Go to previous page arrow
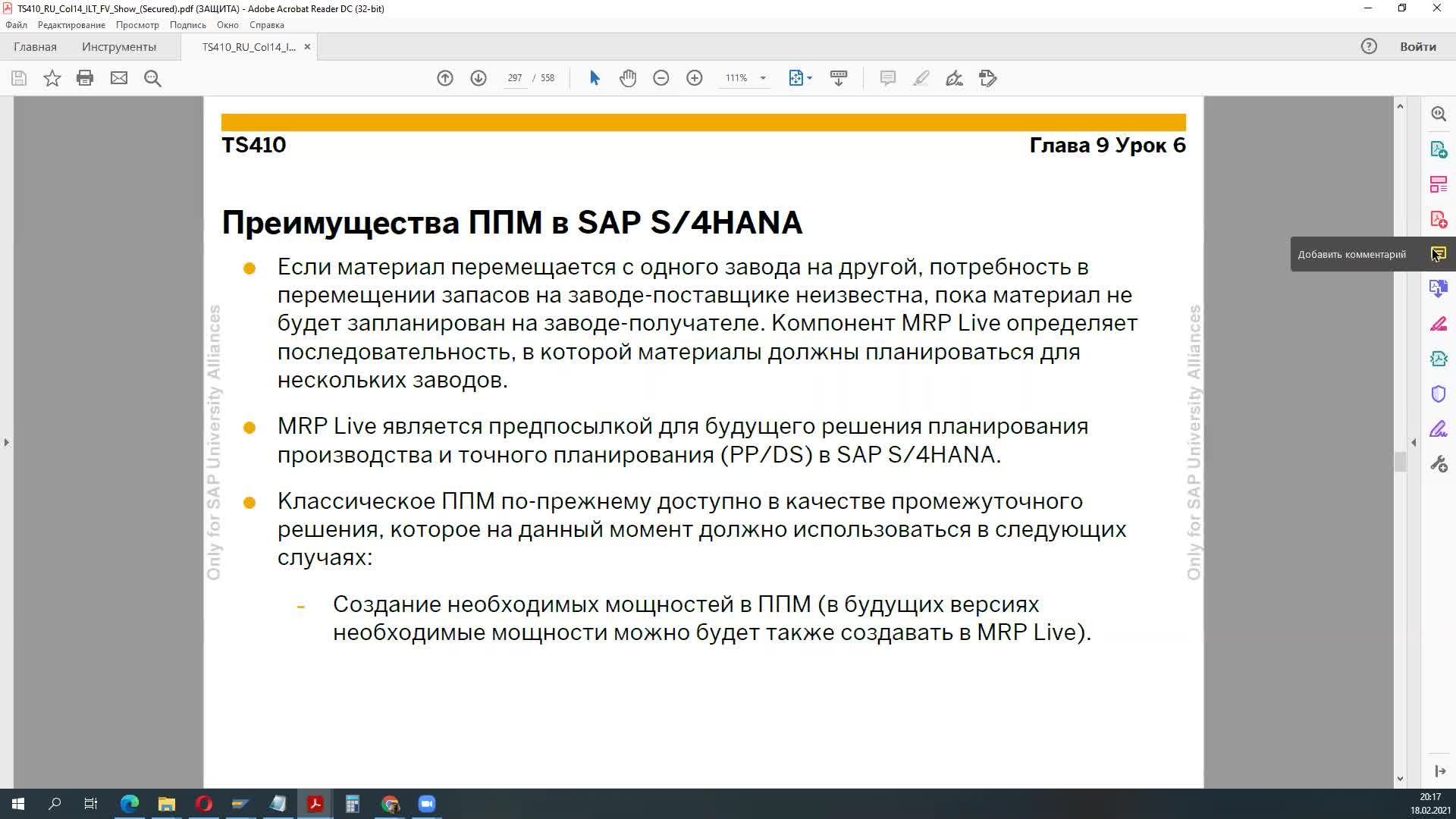This screenshot has width=1456, height=819. coord(445,78)
